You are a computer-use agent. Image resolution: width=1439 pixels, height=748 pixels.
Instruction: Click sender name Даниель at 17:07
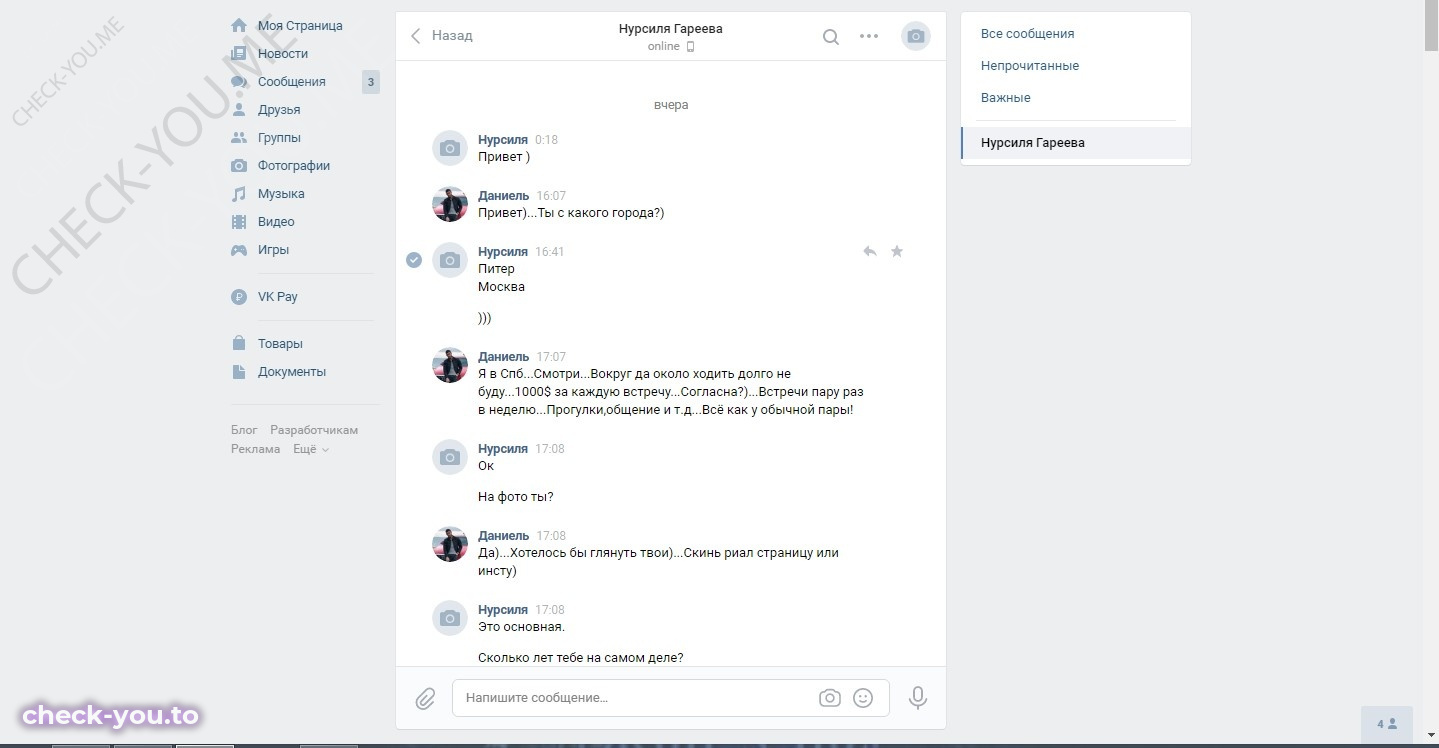pos(503,356)
